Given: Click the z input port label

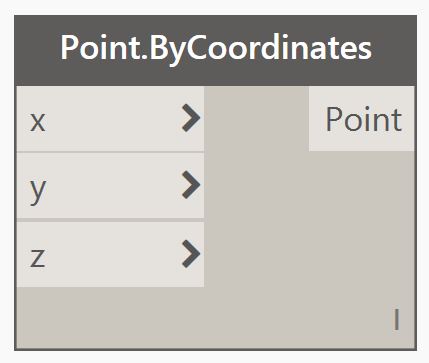Looking at the screenshot, I should pos(37,258).
